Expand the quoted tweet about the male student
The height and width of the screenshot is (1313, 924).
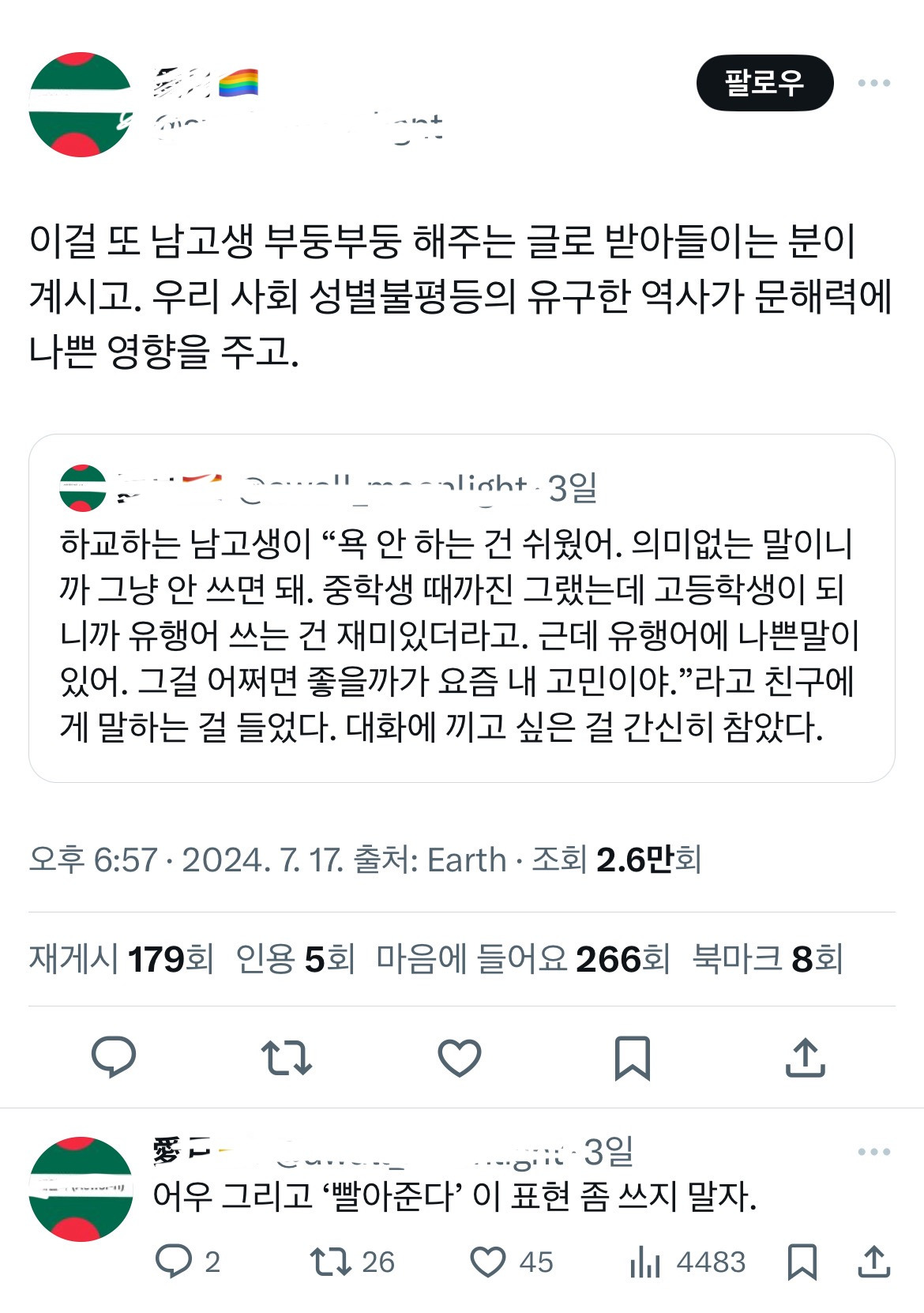[x=462, y=632]
